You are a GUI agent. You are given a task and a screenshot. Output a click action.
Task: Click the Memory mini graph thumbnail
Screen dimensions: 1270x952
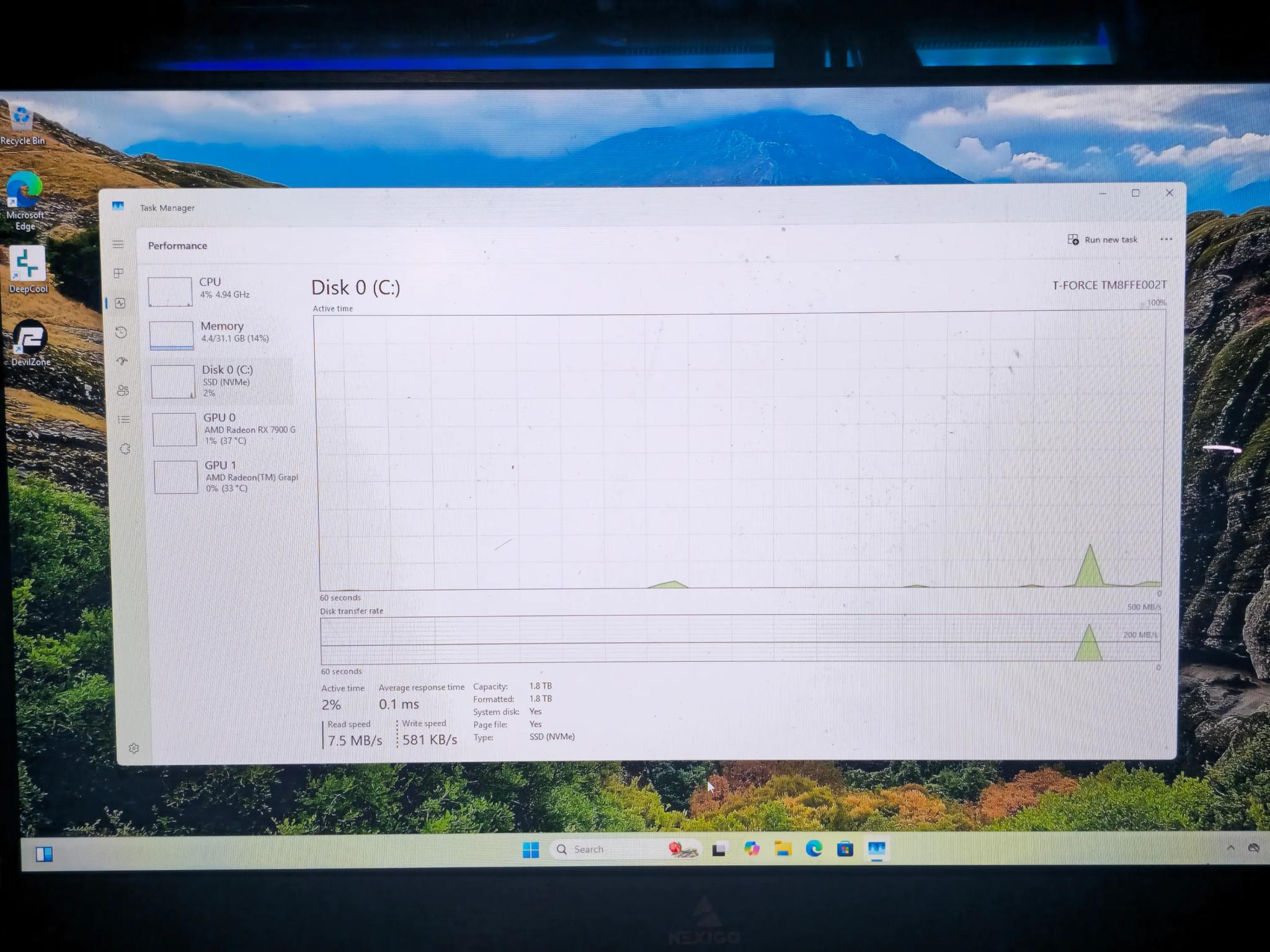coord(172,335)
